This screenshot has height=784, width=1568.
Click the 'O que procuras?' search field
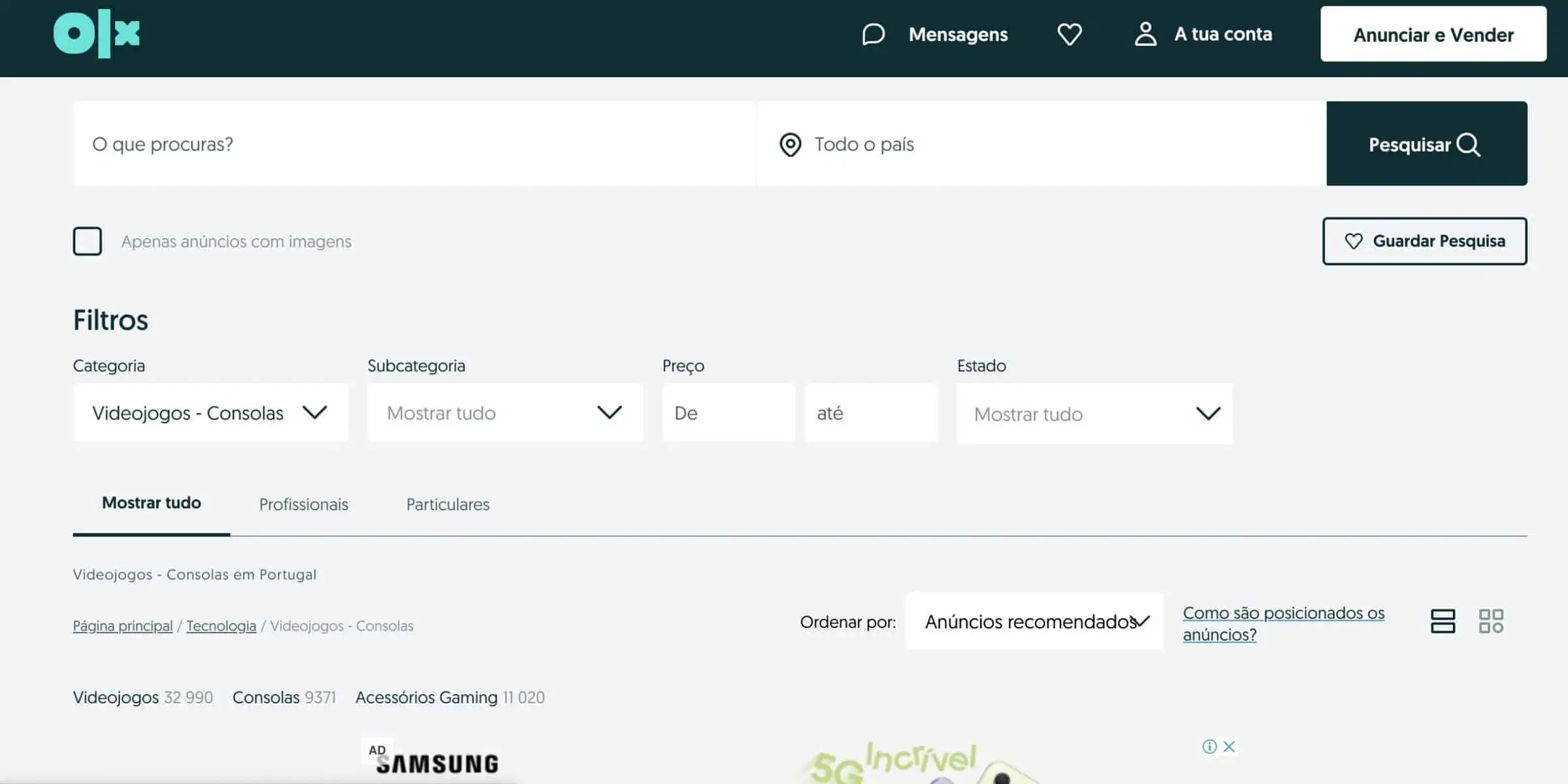[412, 144]
